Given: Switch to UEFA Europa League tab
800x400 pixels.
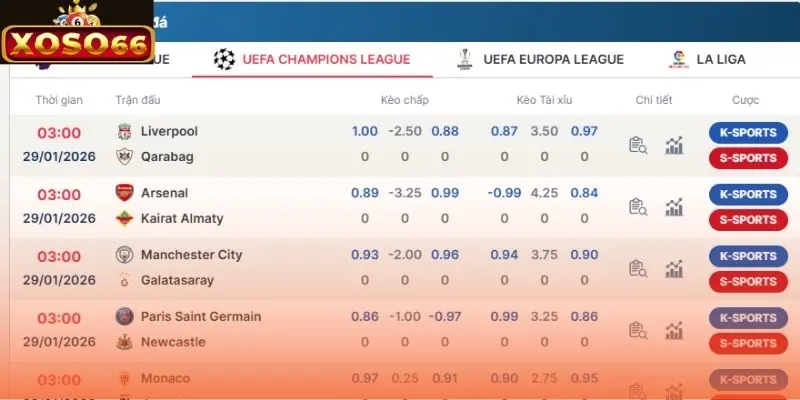Looking at the screenshot, I should click(541, 59).
